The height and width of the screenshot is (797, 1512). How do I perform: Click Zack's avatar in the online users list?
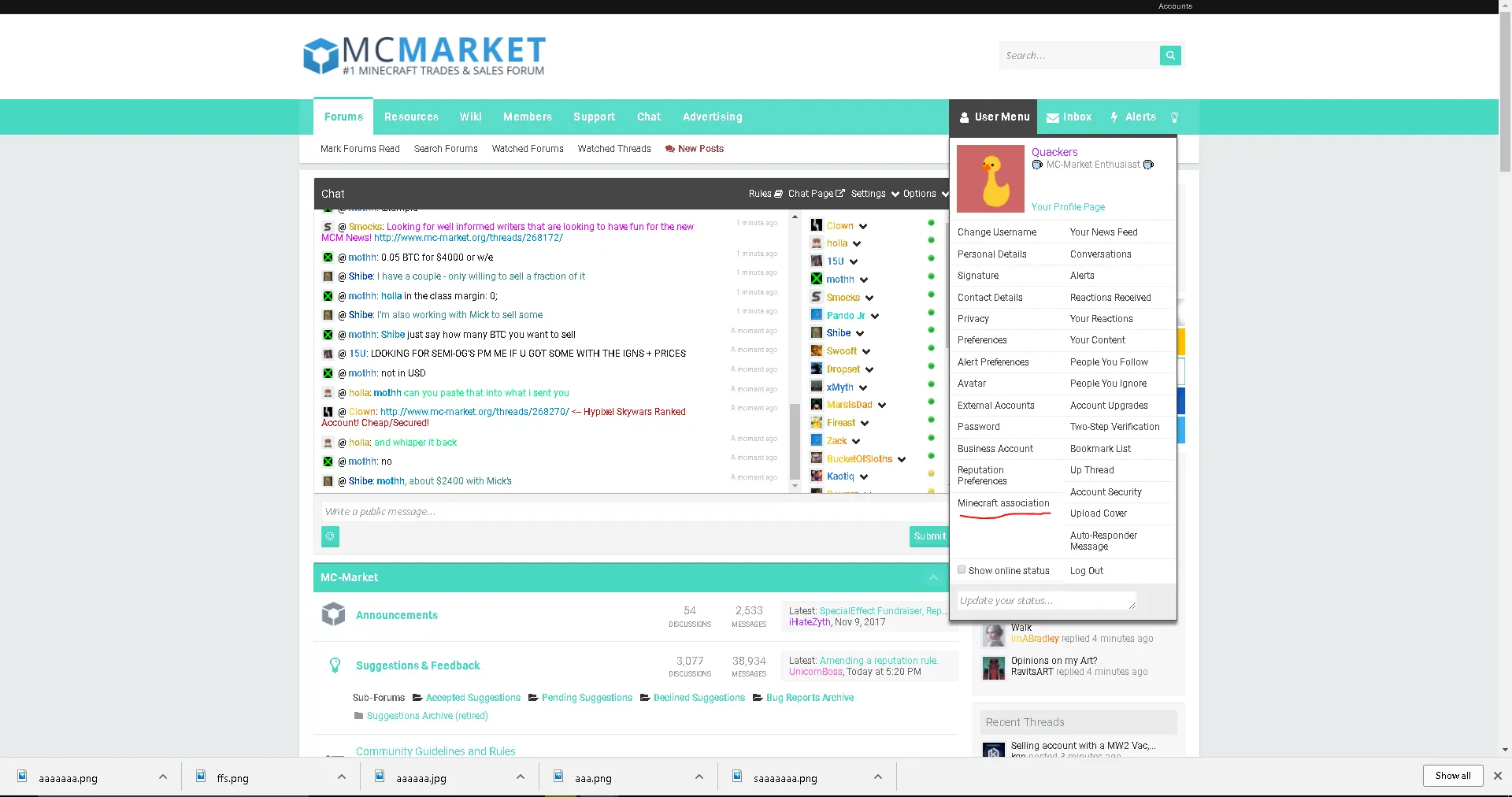817,441
